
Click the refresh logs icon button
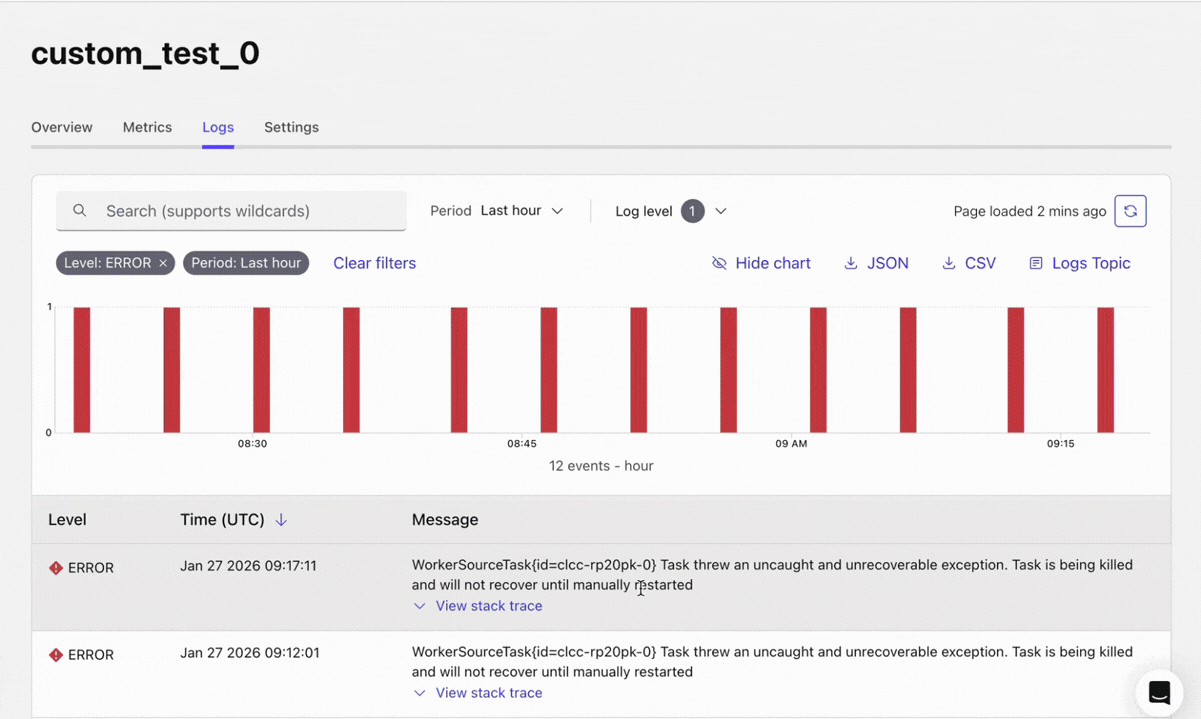click(1130, 211)
